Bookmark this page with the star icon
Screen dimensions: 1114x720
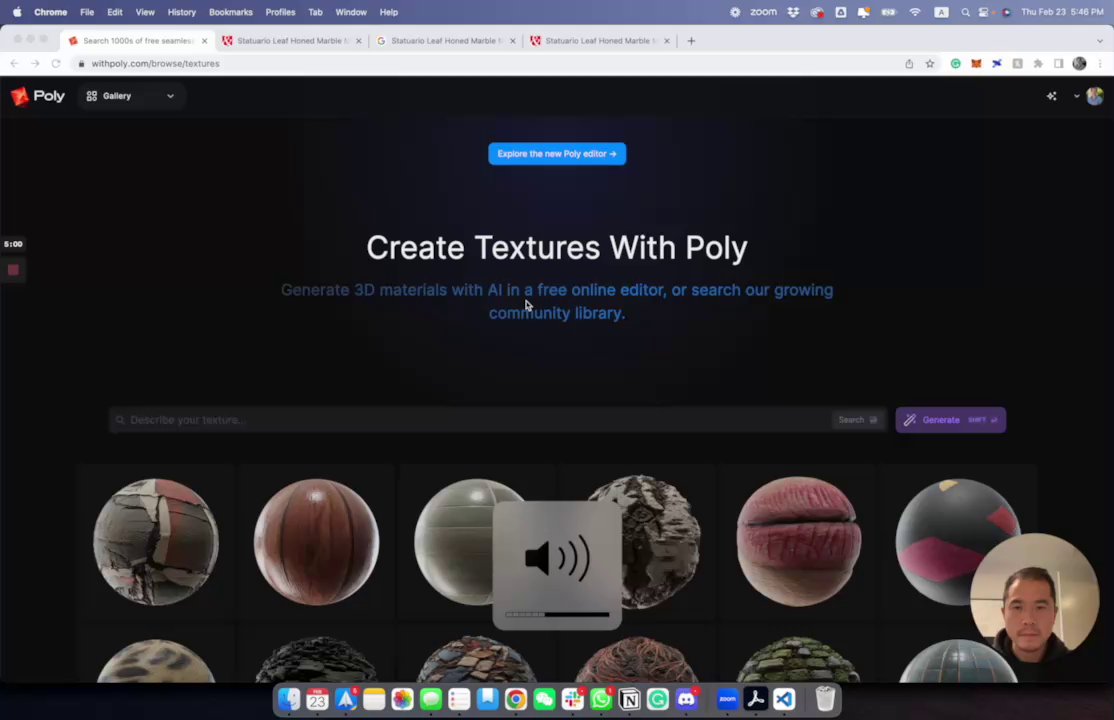tap(929, 63)
